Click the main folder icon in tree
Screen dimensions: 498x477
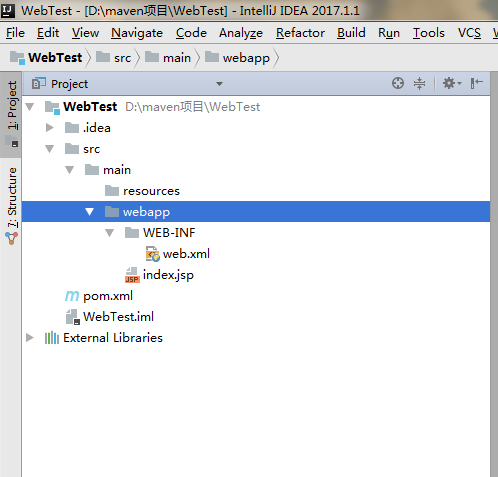pyautogui.click(x=92, y=170)
